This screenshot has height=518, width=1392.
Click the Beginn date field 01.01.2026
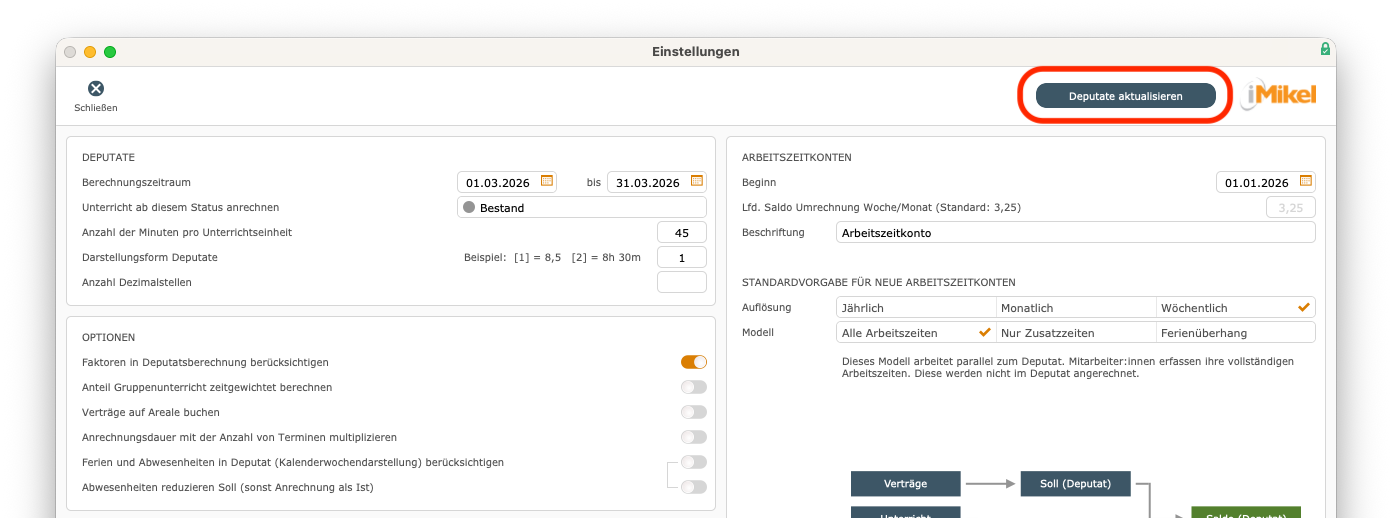click(x=1266, y=182)
